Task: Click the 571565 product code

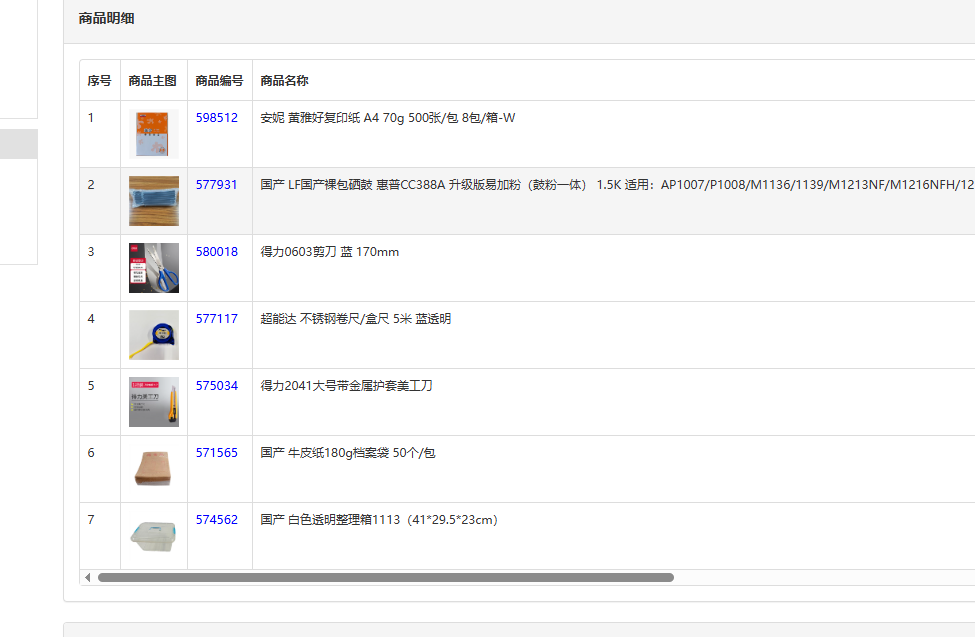Action: coord(217,453)
